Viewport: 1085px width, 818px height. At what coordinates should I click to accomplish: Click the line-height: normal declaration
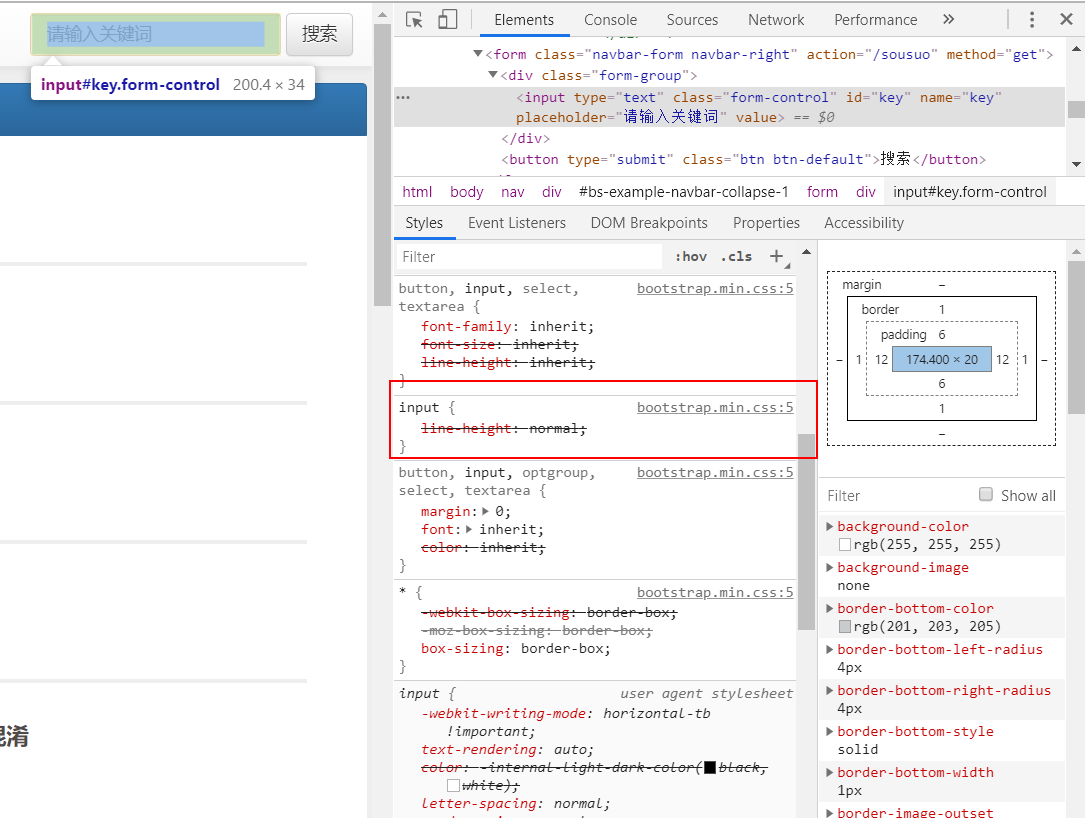(x=503, y=428)
